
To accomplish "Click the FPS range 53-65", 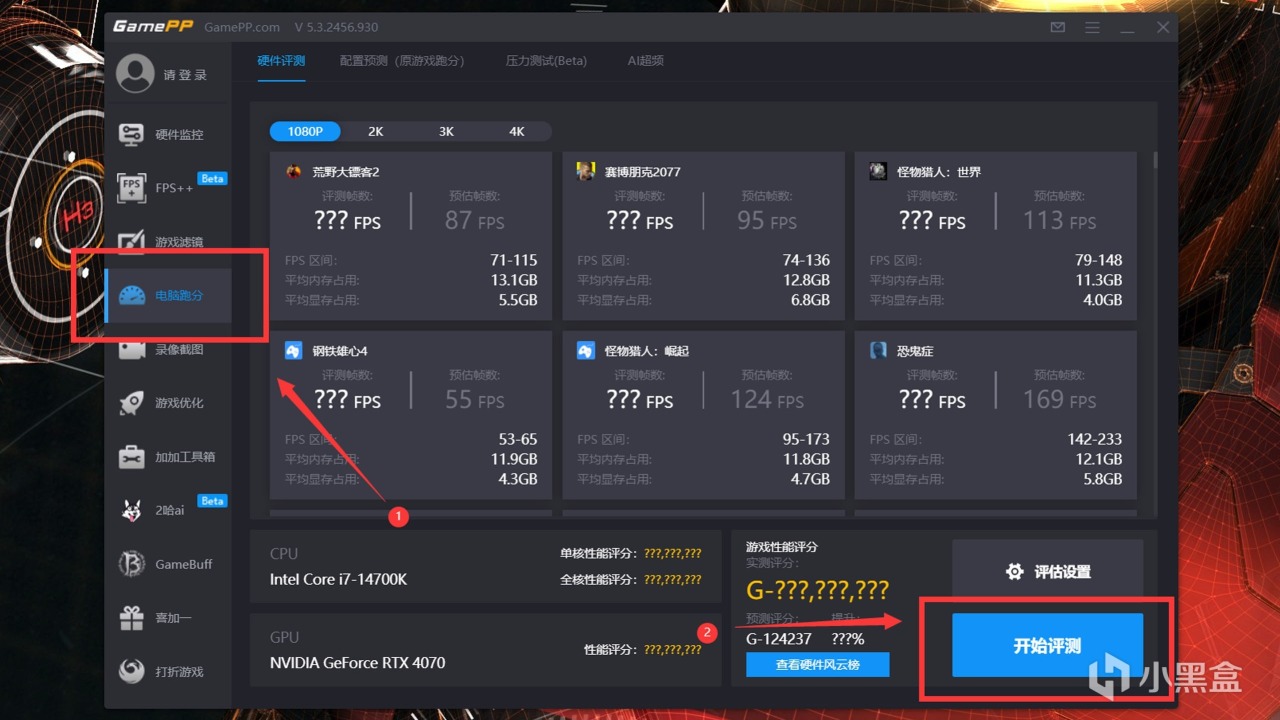I will click(518, 439).
